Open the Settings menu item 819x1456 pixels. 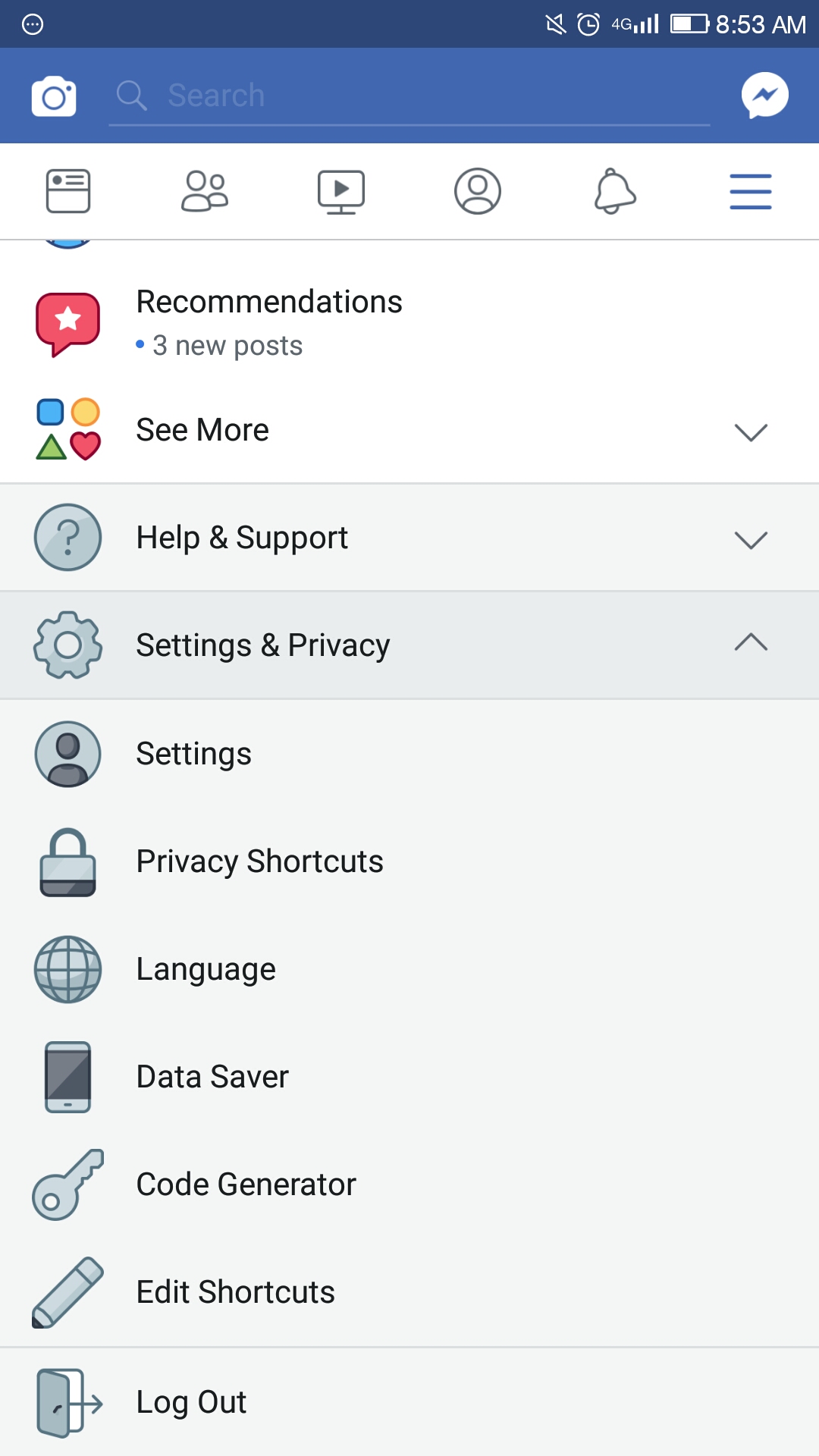[194, 754]
